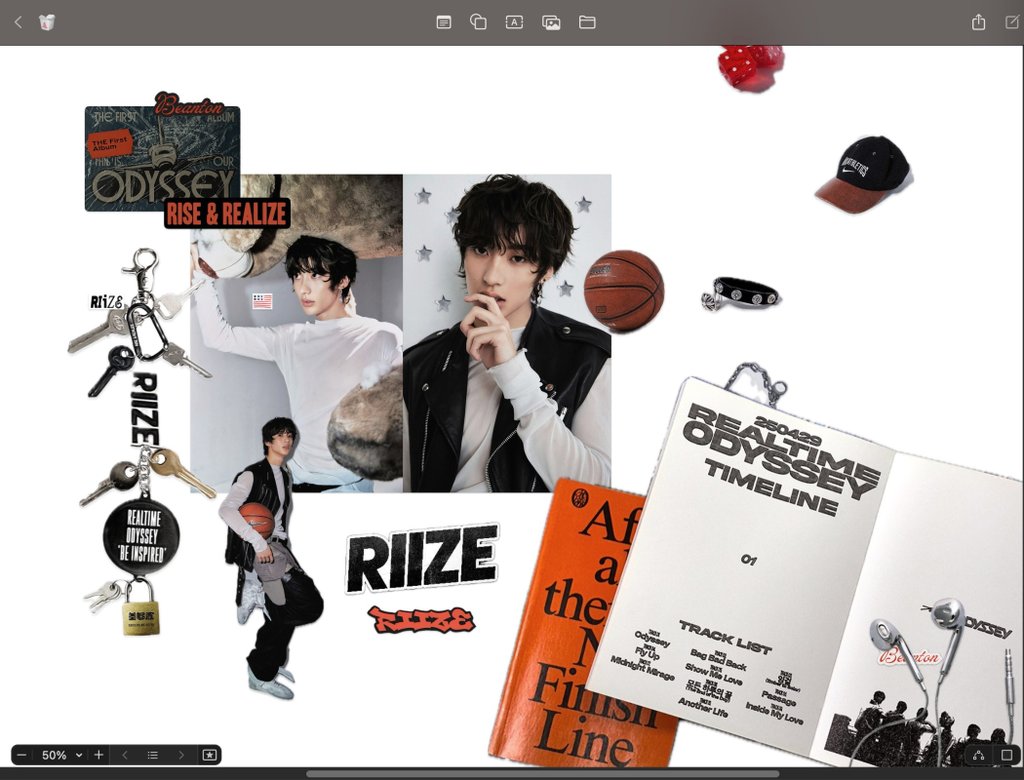Image resolution: width=1024 pixels, height=780 pixels.
Task: Select the RISE & REALIZE sticker
Action: [227, 214]
